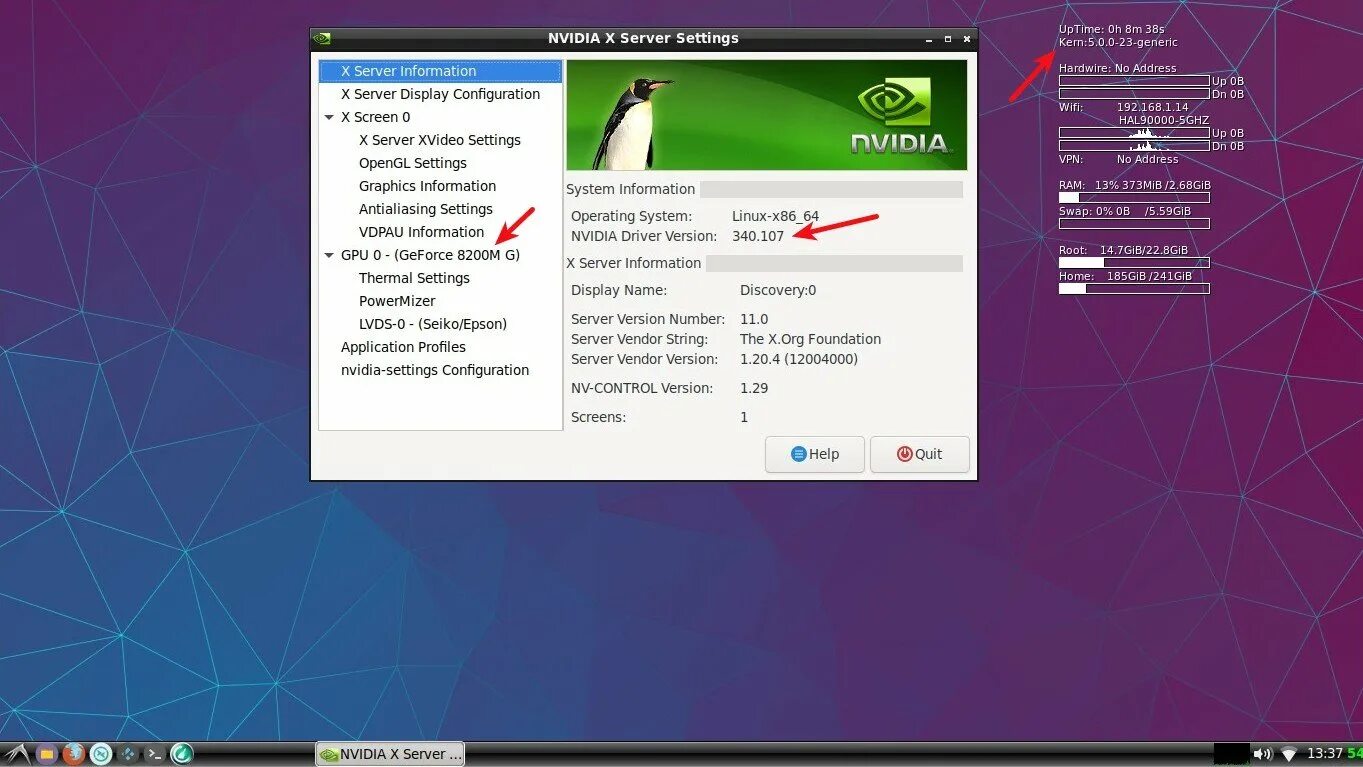Click the RAM usage bar in the widget
1363x767 pixels.
pos(1134,198)
